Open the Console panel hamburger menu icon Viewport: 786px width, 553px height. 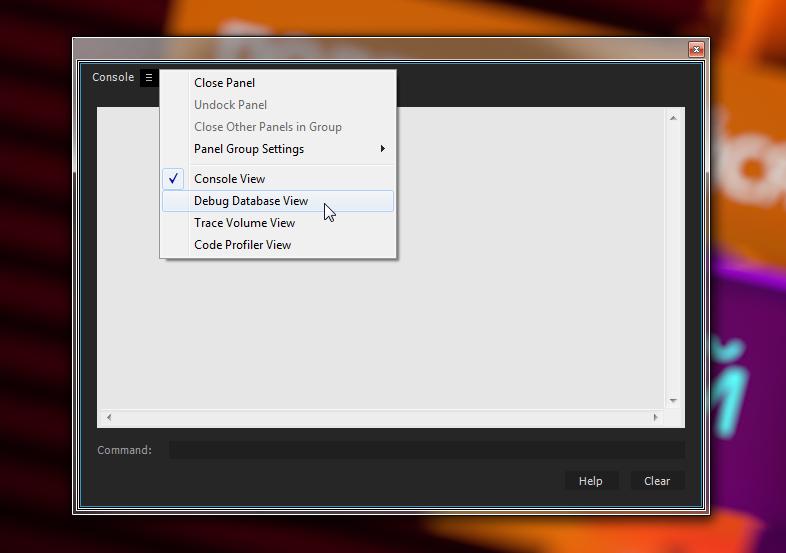[149, 77]
